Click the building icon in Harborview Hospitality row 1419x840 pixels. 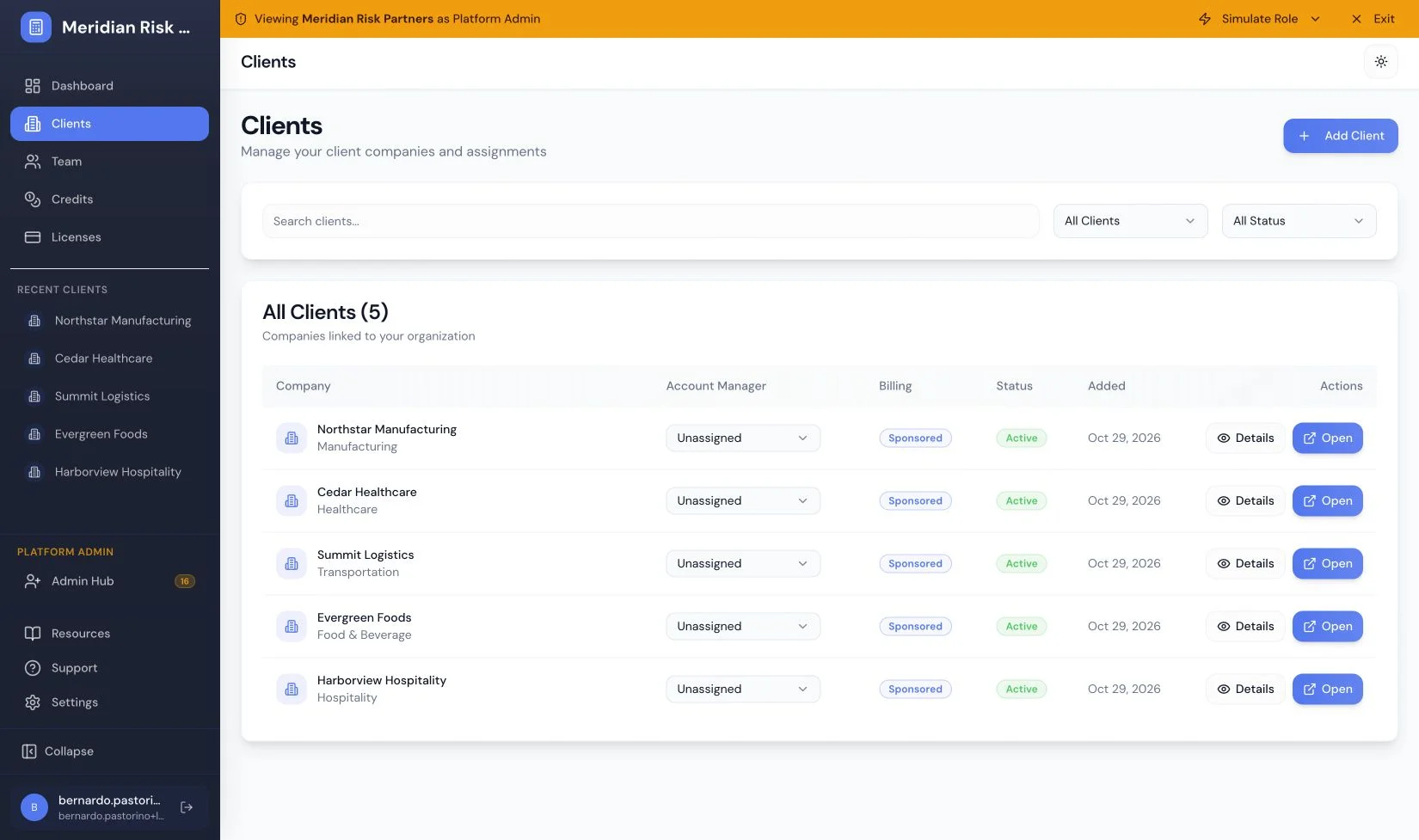(x=292, y=689)
